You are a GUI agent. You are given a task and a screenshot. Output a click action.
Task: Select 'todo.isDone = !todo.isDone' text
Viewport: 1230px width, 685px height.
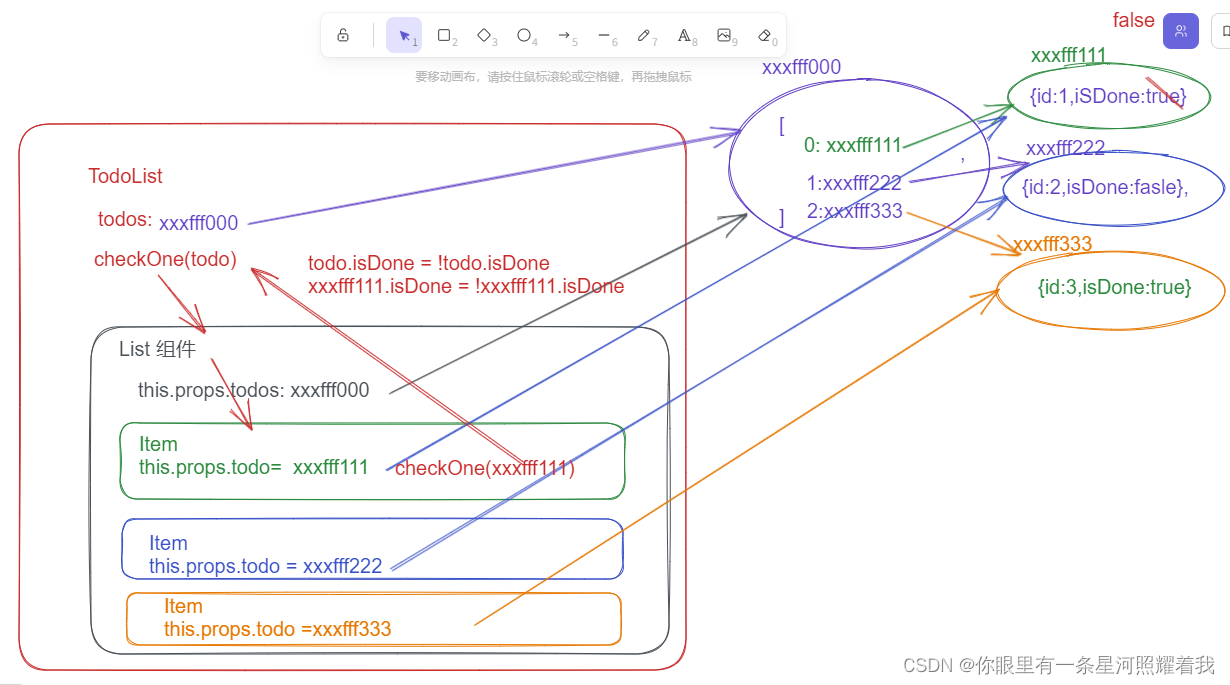(429, 263)
